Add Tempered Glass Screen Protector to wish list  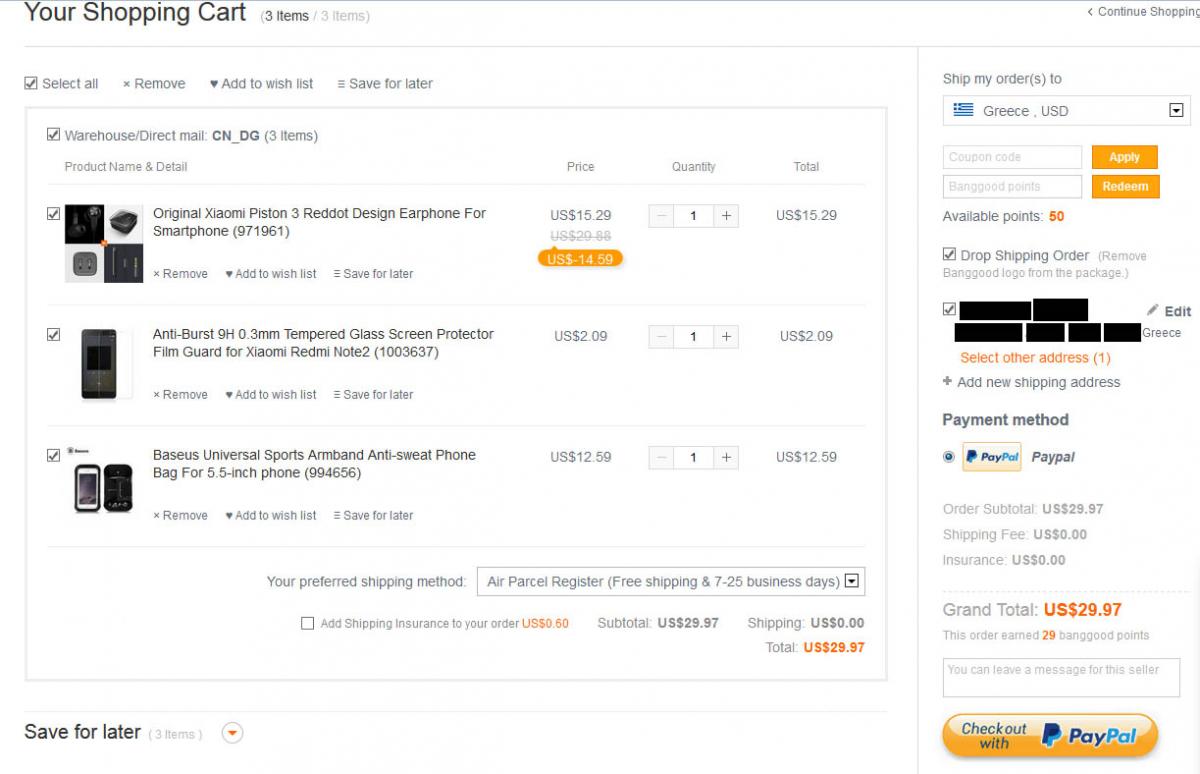click(x=271, y=395)
